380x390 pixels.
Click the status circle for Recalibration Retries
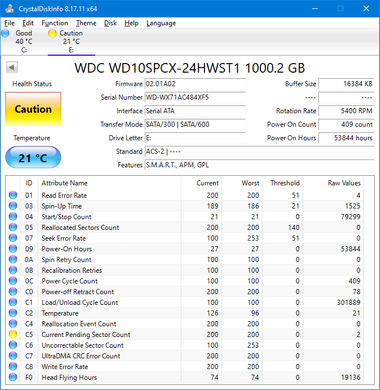point(13,270)
